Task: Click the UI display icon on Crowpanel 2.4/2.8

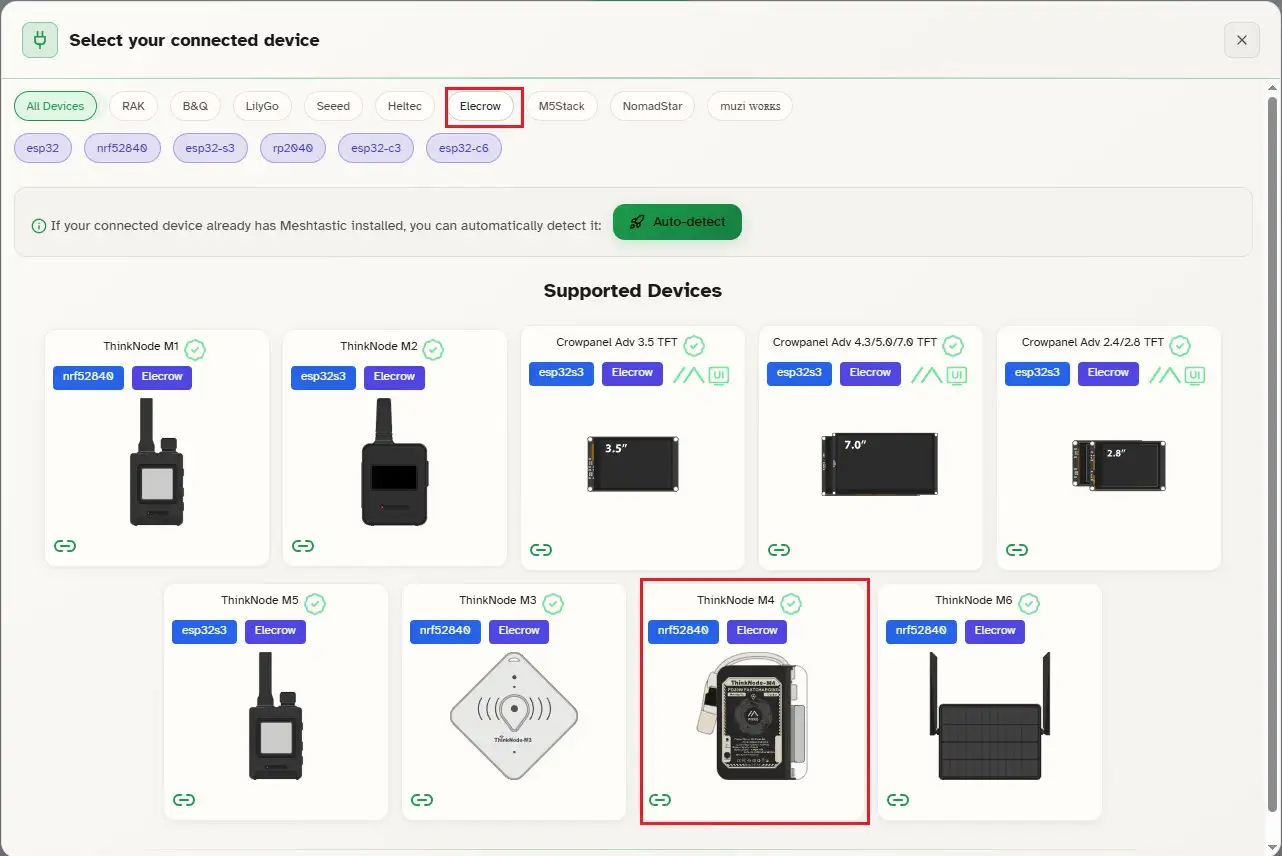Action: pyautogui.click(x=1194, y=375)
